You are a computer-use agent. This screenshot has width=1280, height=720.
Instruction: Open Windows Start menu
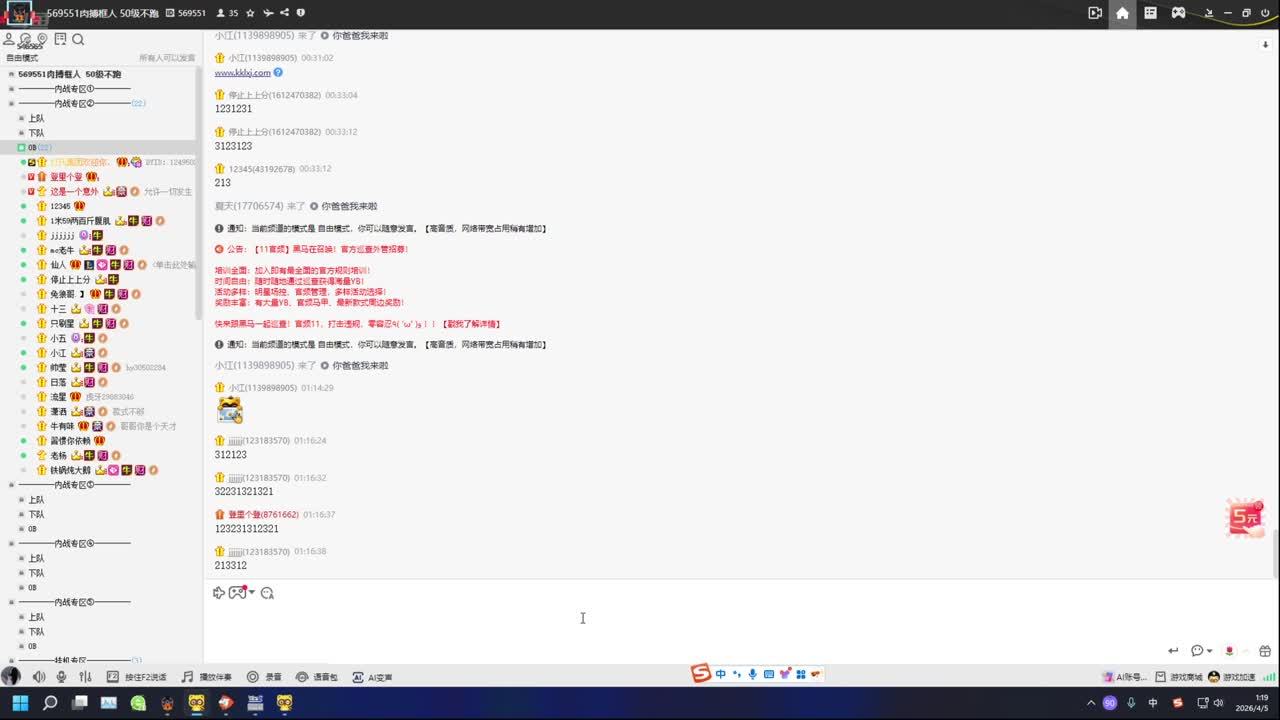pyautogui.click(x=20, y=703)
